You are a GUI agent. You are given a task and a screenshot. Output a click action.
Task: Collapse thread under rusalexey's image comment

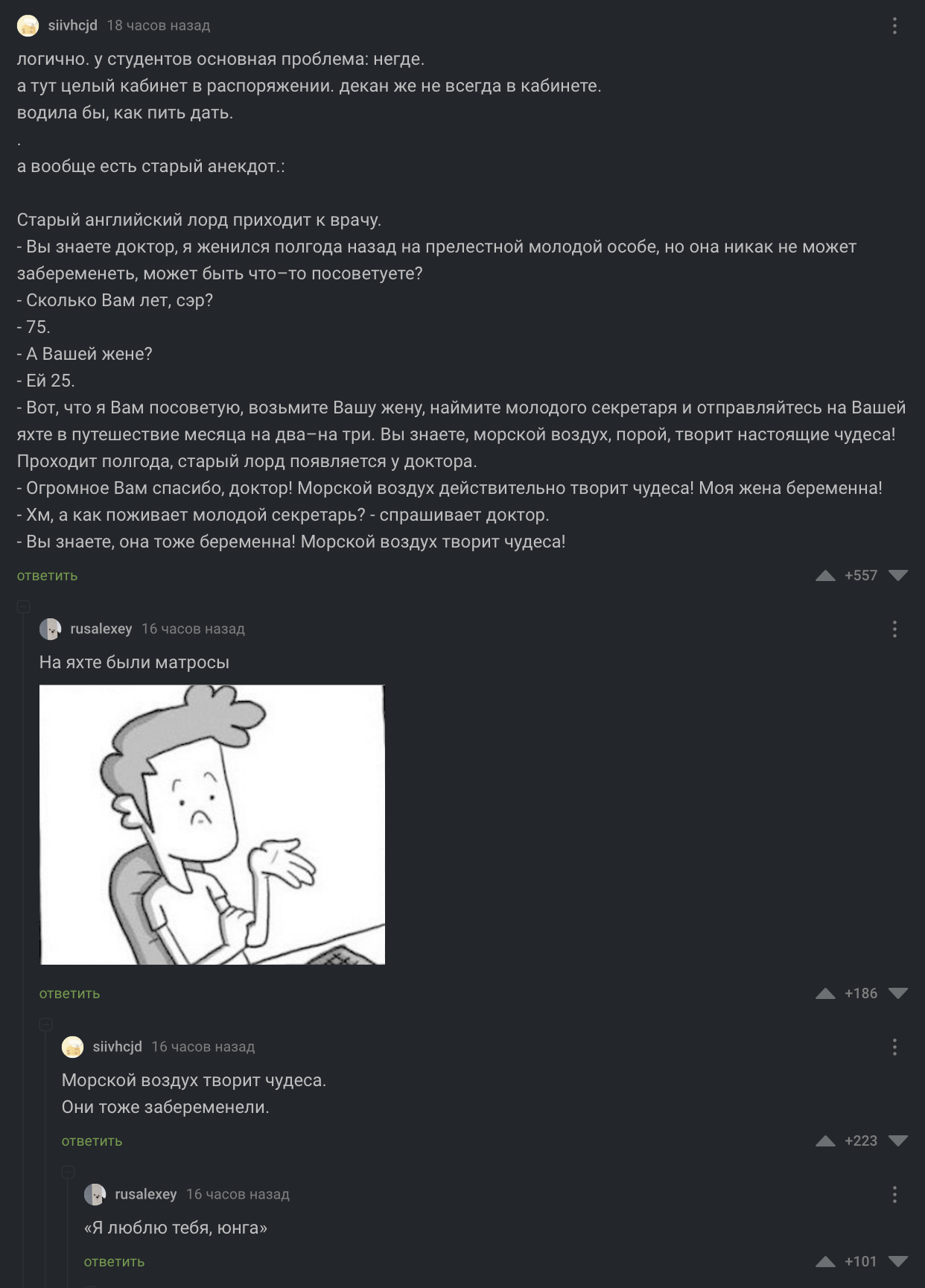tap(45, 1024)
